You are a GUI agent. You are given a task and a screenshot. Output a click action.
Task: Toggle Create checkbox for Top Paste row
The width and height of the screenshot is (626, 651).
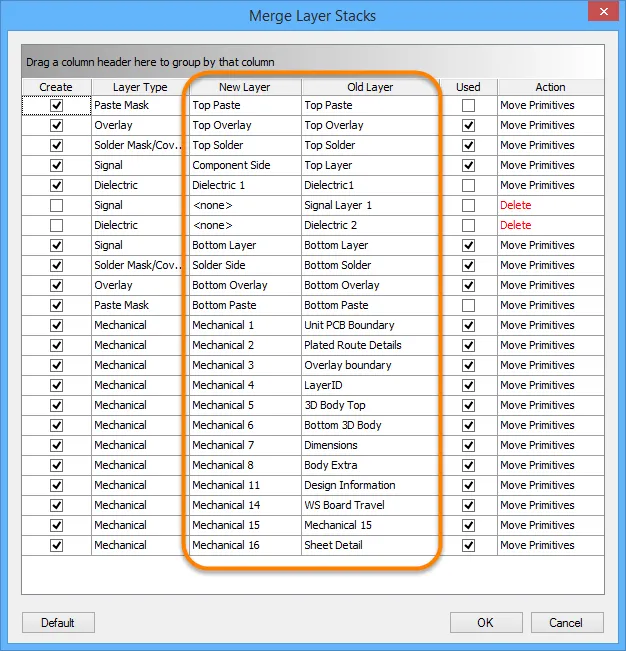pos(56,105)
